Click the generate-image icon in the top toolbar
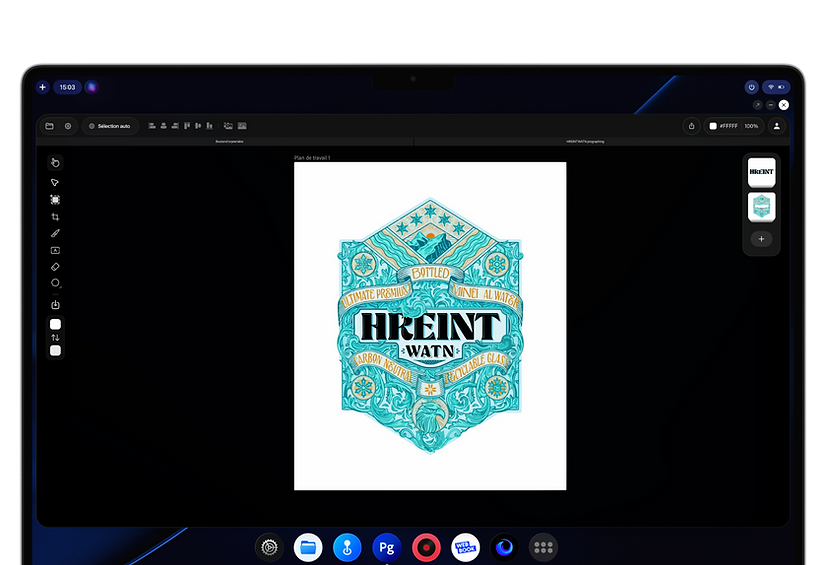This screenshot has width=828, height=565. click(x=228, y=126)
